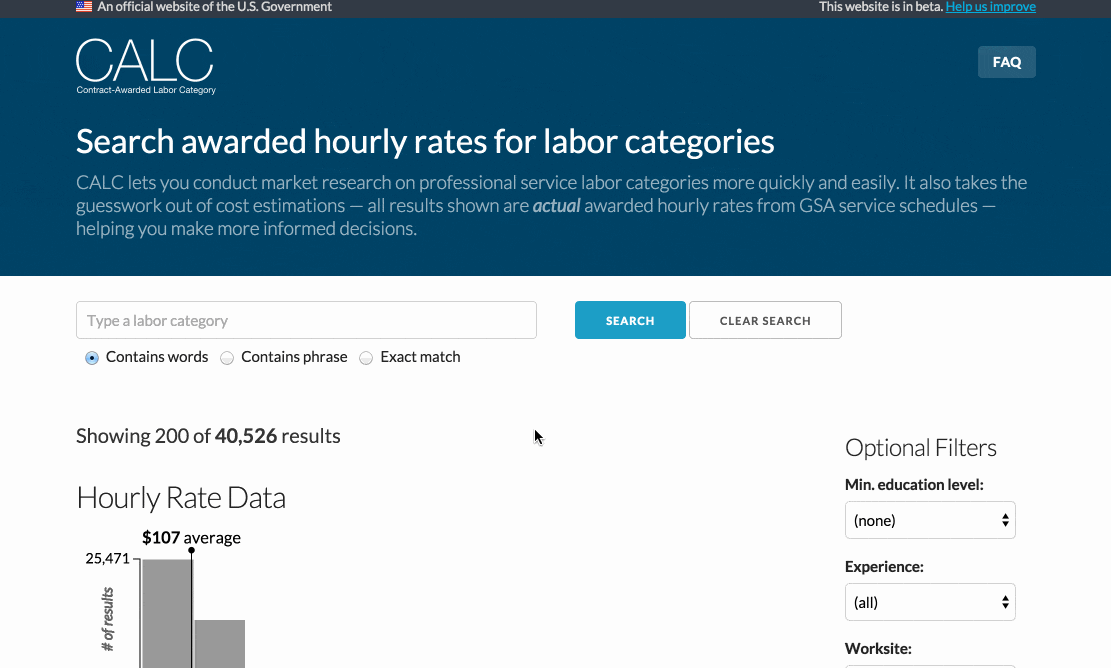The image size is (1111, 668).
Task: Enable the Exact match radio button
Action: pyautogui.click(x=366, y=358)
